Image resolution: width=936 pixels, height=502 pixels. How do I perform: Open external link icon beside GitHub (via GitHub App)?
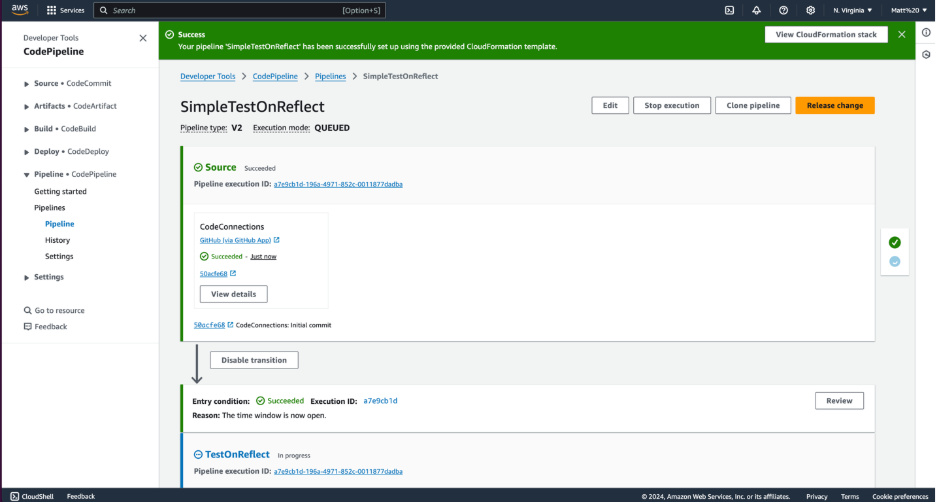276,240
